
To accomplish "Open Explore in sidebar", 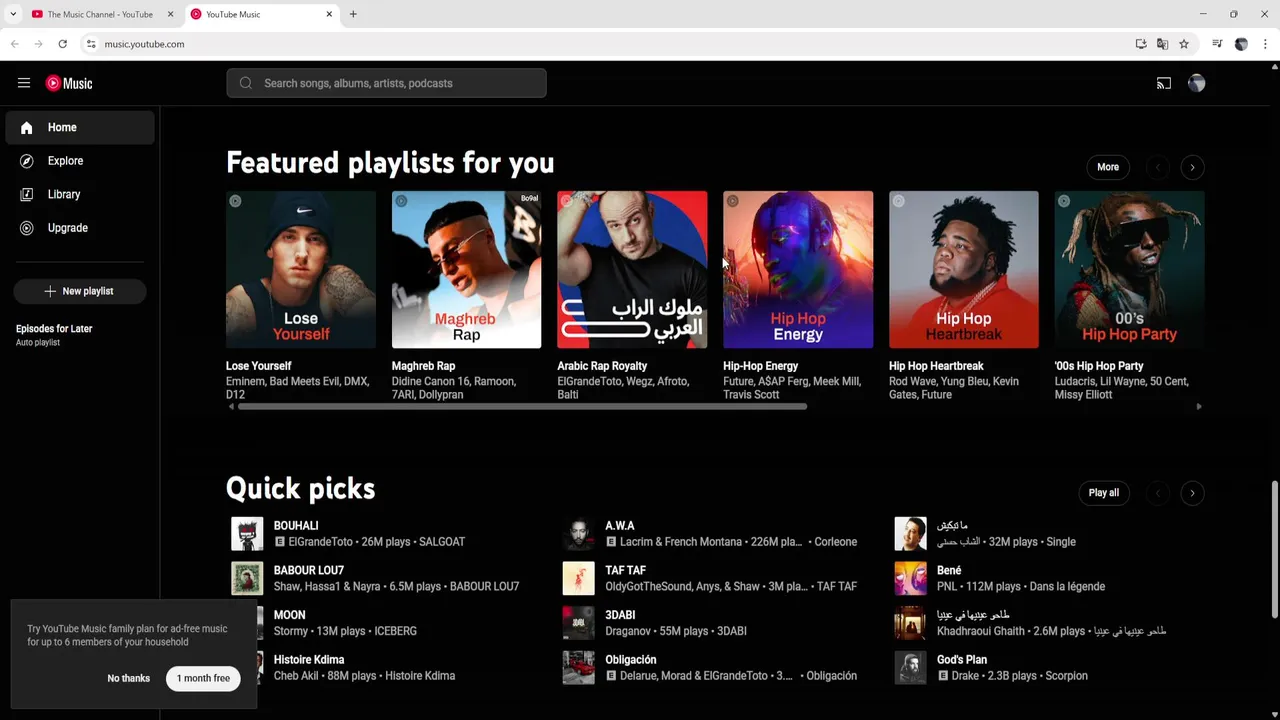I will tap(80, 161).
